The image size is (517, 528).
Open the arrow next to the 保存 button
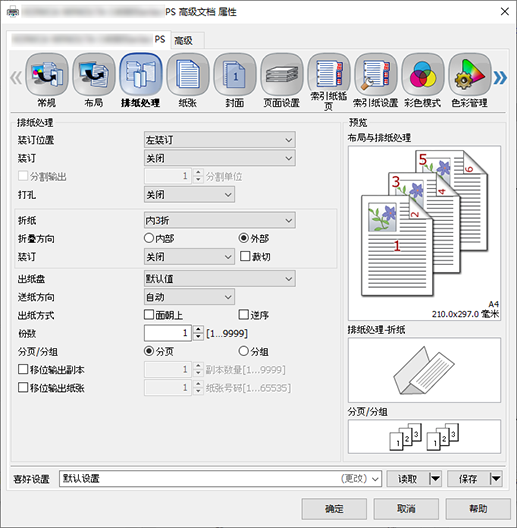click(x=496, y=478)
